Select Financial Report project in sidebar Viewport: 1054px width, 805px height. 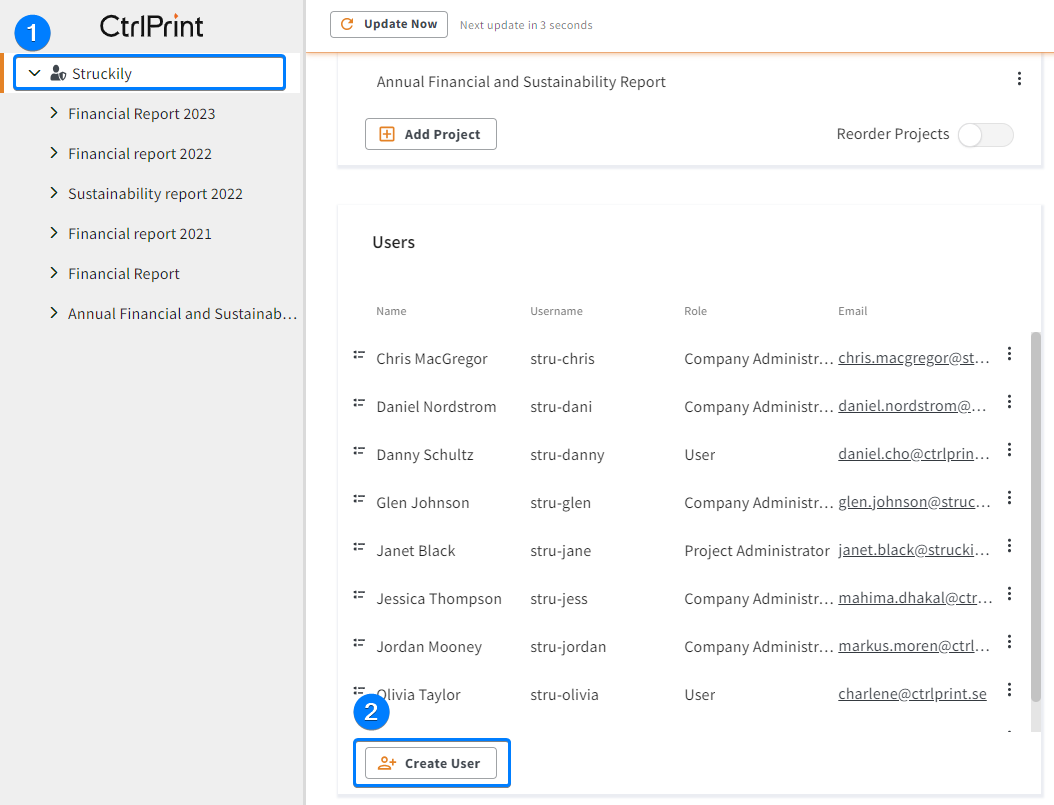click(124, 274)
